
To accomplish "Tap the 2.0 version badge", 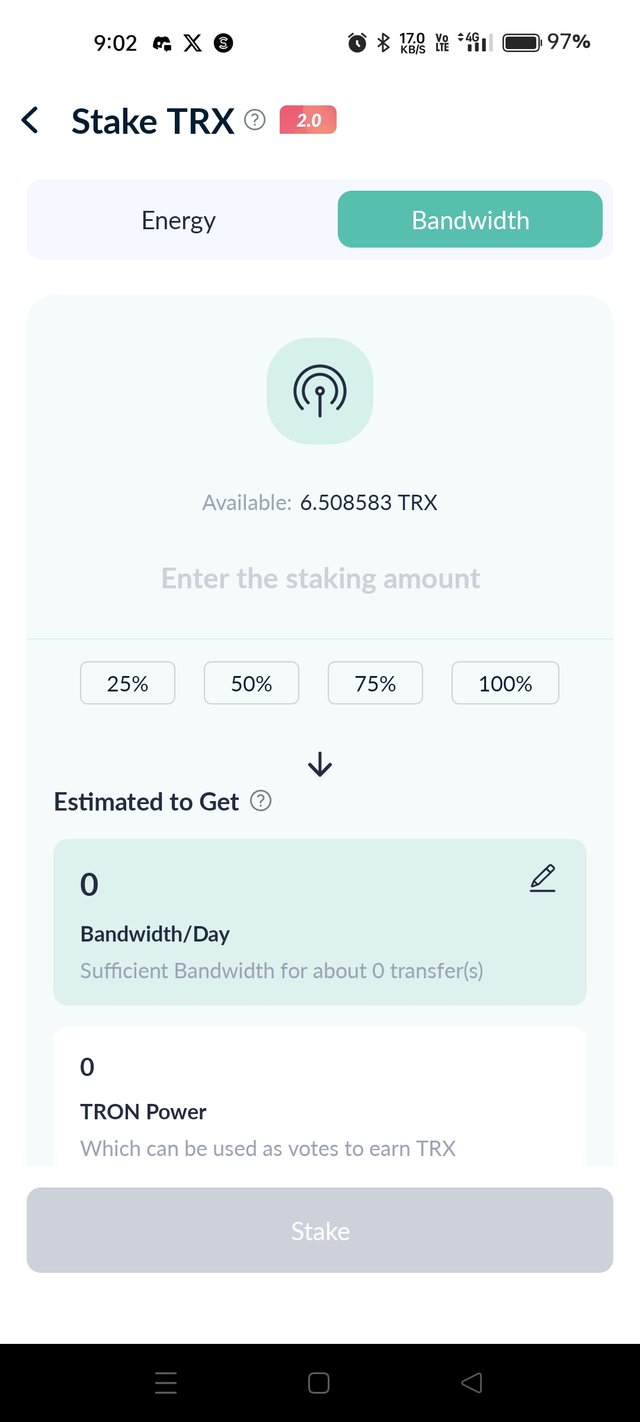I will point(308,120).
